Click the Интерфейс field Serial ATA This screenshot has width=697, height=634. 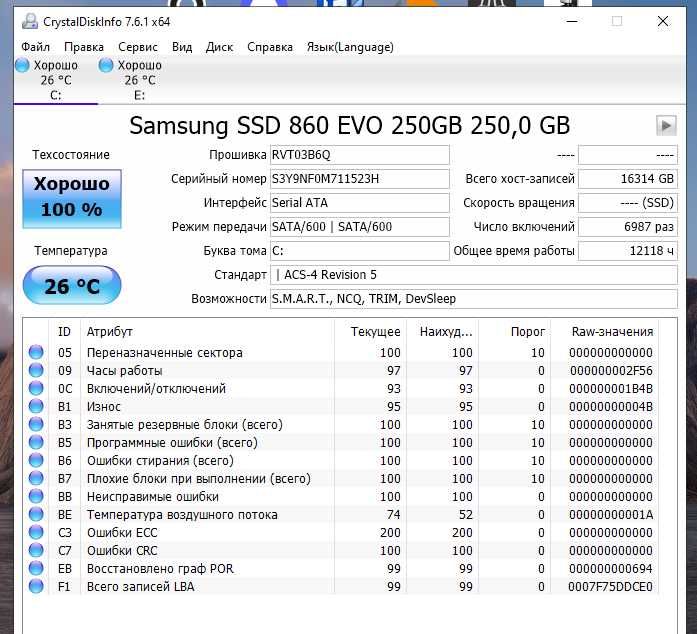[x=360, y=203]
